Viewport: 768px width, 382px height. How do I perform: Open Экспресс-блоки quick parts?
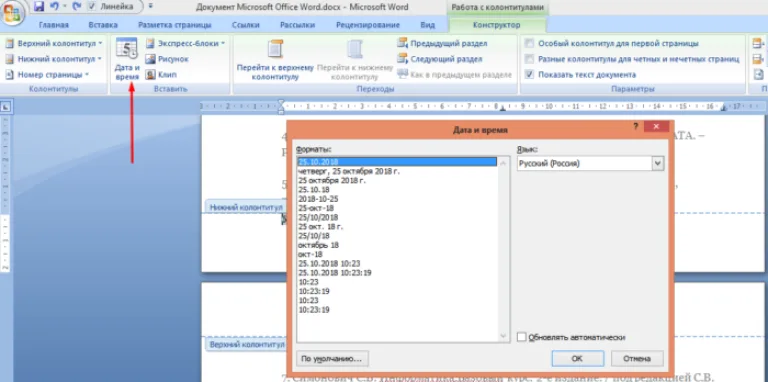(x=185, y=43)
